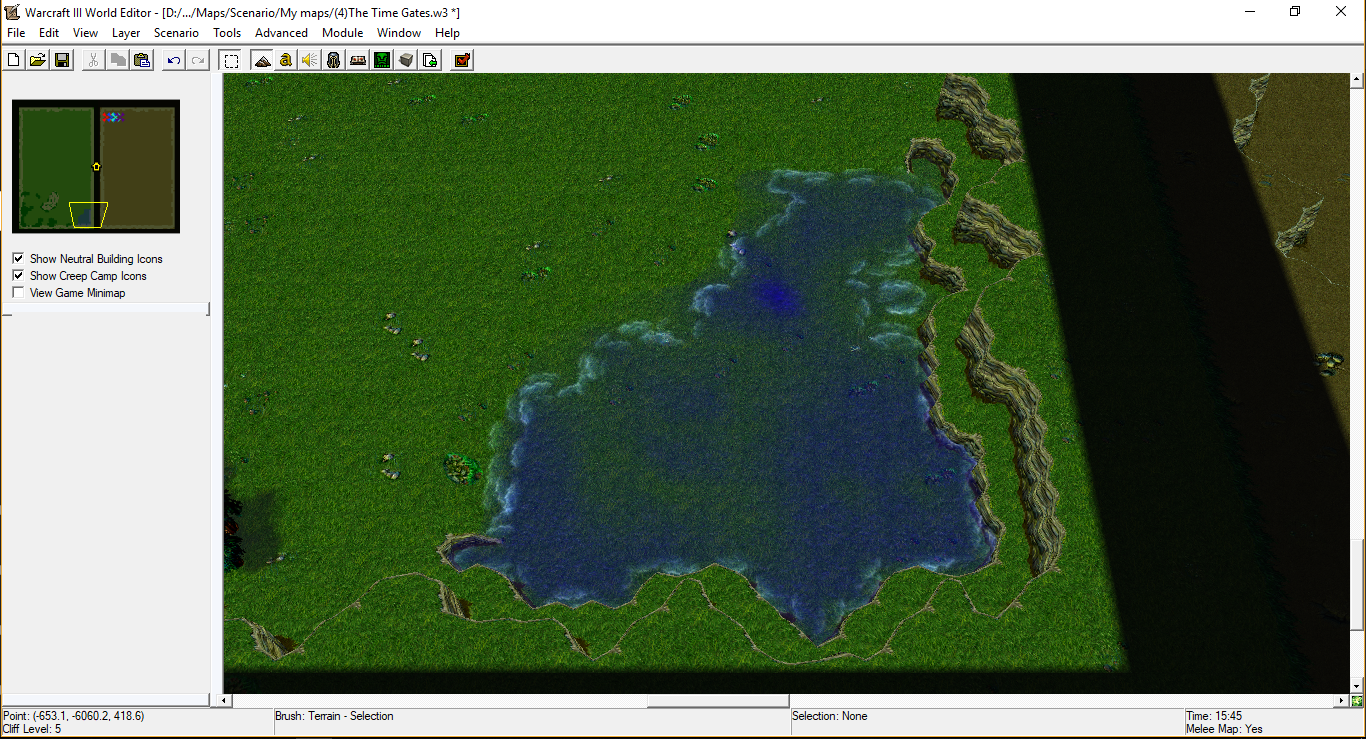Open the Scenario menu
1366x739 pixels.
click(x=176, y=33)
